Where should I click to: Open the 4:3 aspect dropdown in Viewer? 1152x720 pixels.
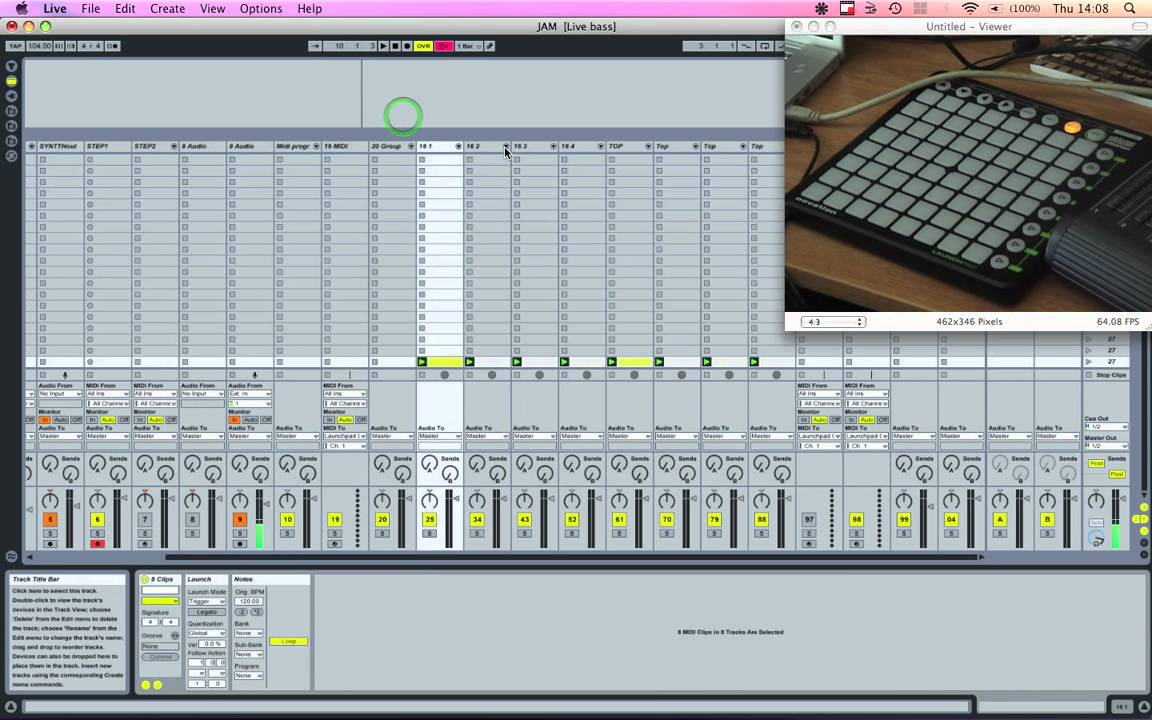point(833,322)
